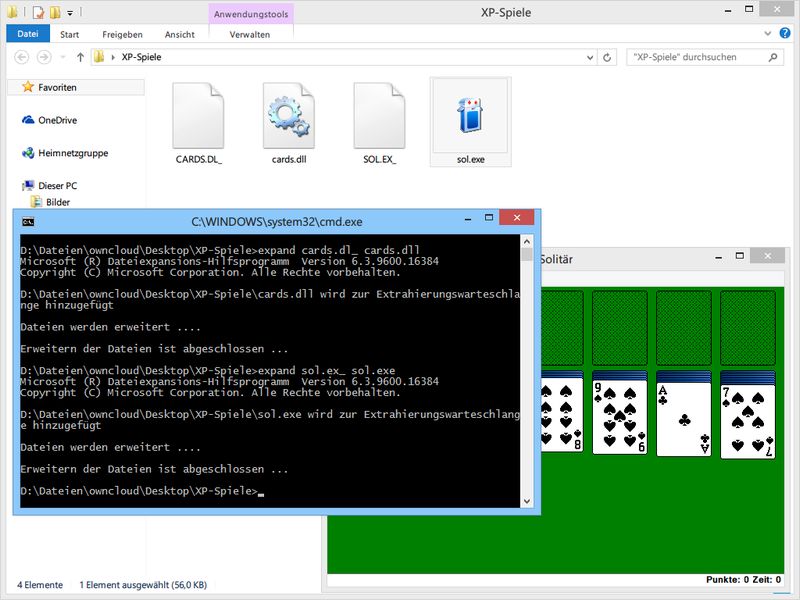Open the Datei ribbon tab

click(x=28, y=34)
